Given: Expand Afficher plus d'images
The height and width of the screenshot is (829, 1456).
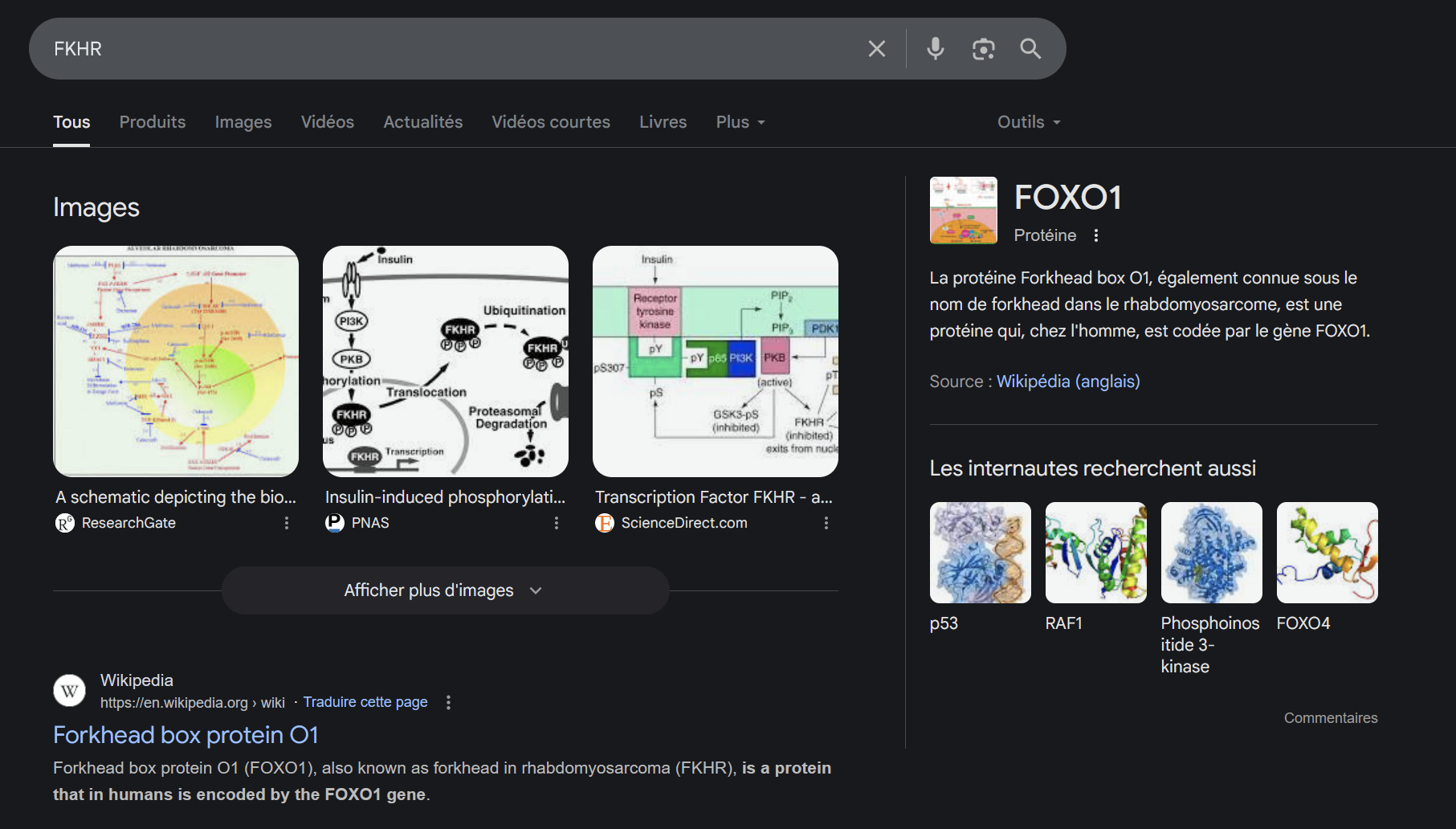Looking at the screenshot, I should coord(446,590).
